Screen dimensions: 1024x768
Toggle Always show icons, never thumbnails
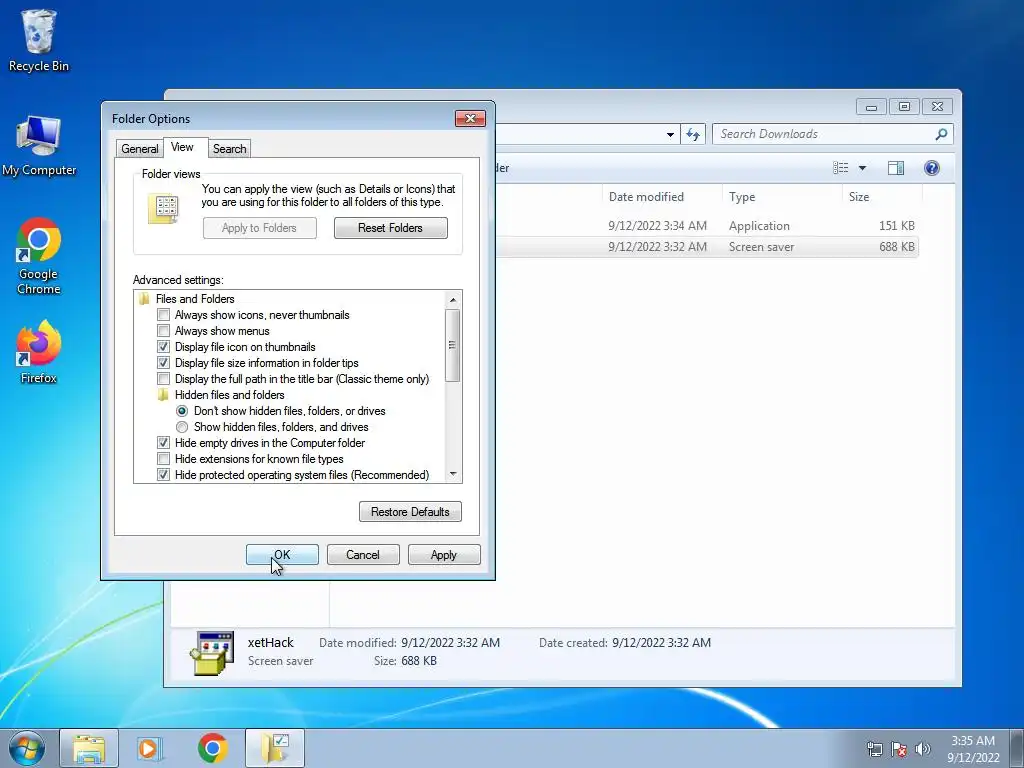point(163,315)
